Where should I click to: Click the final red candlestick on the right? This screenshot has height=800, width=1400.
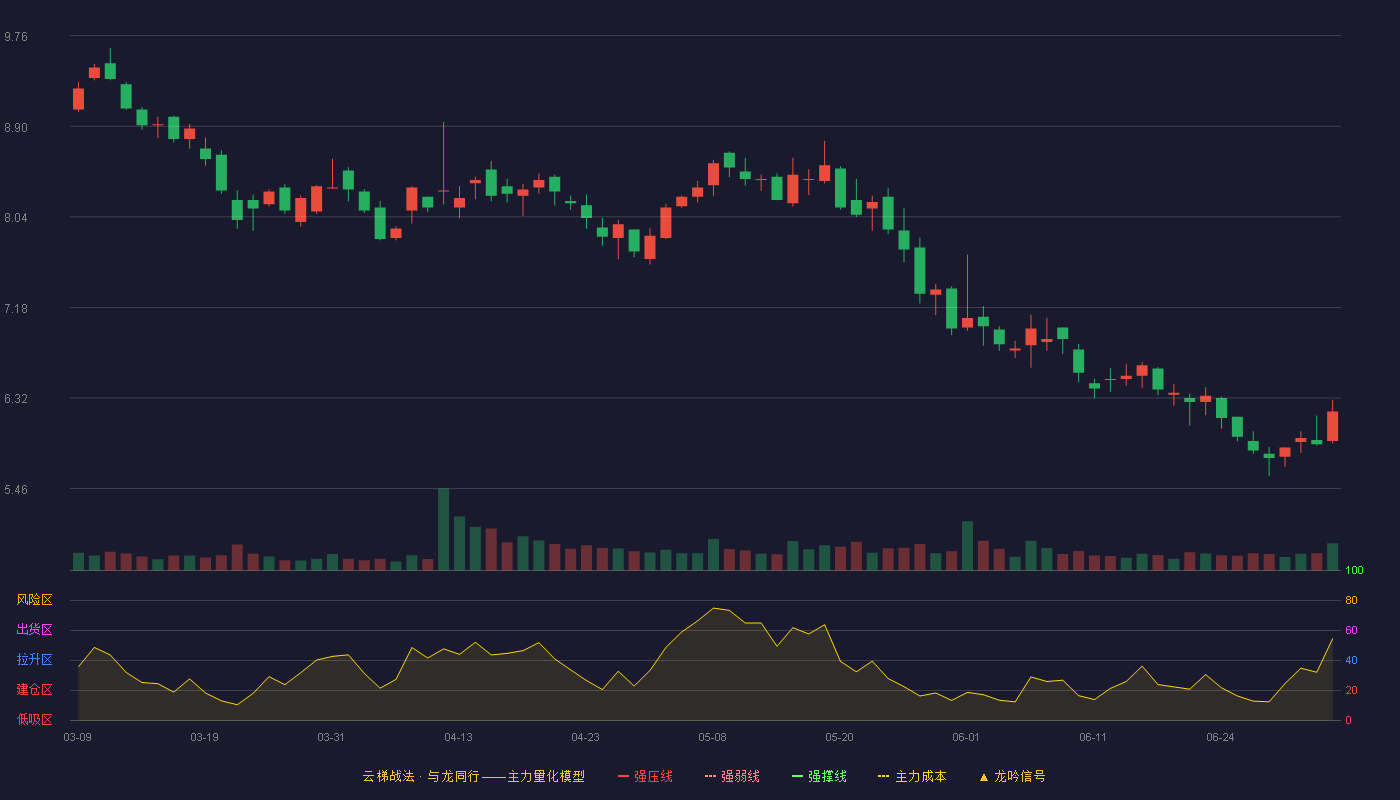pyautogui.click(x=1332, y=425)
